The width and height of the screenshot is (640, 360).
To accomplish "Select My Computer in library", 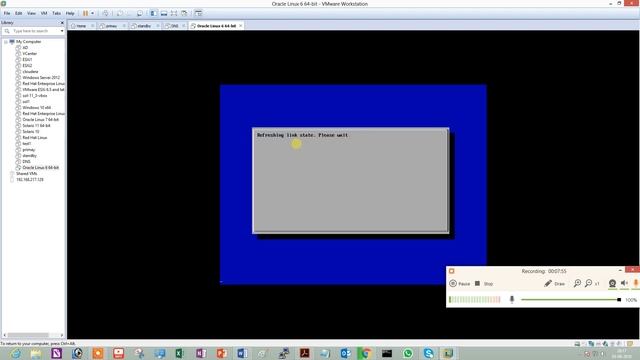I will pyautogui.click(x=29, y=42).
